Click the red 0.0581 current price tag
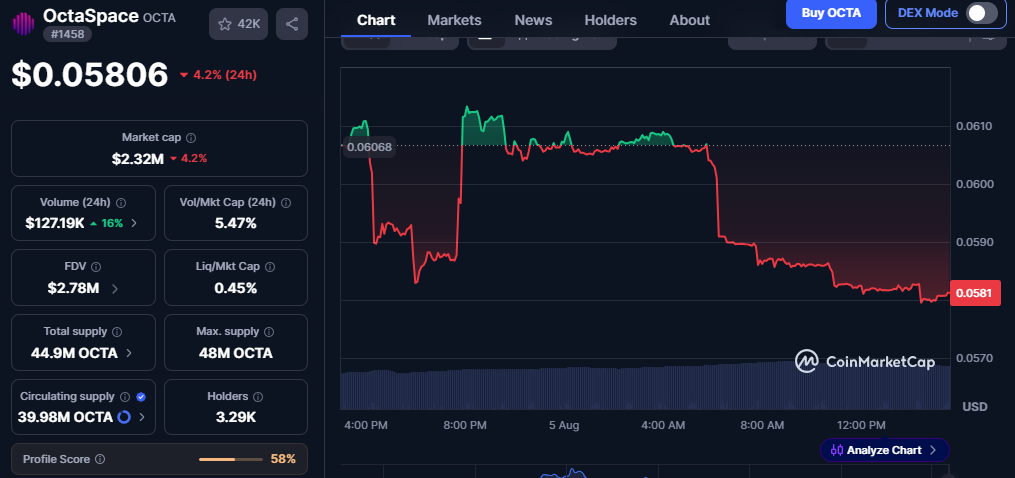Image resolution: width=1015 pixels, height=478 pixels. [976, 293]
